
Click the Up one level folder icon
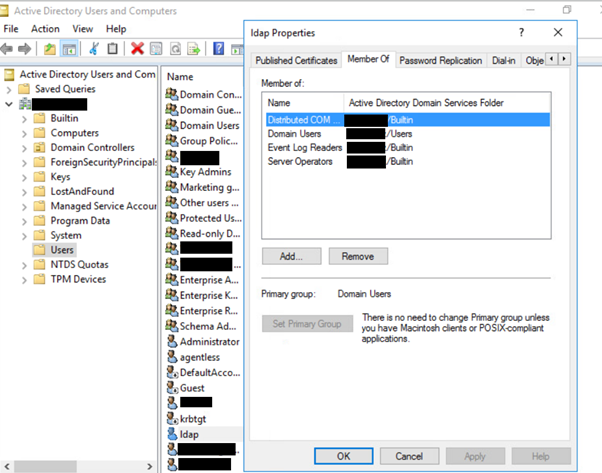pyautogui.click(x=50, y=49)
